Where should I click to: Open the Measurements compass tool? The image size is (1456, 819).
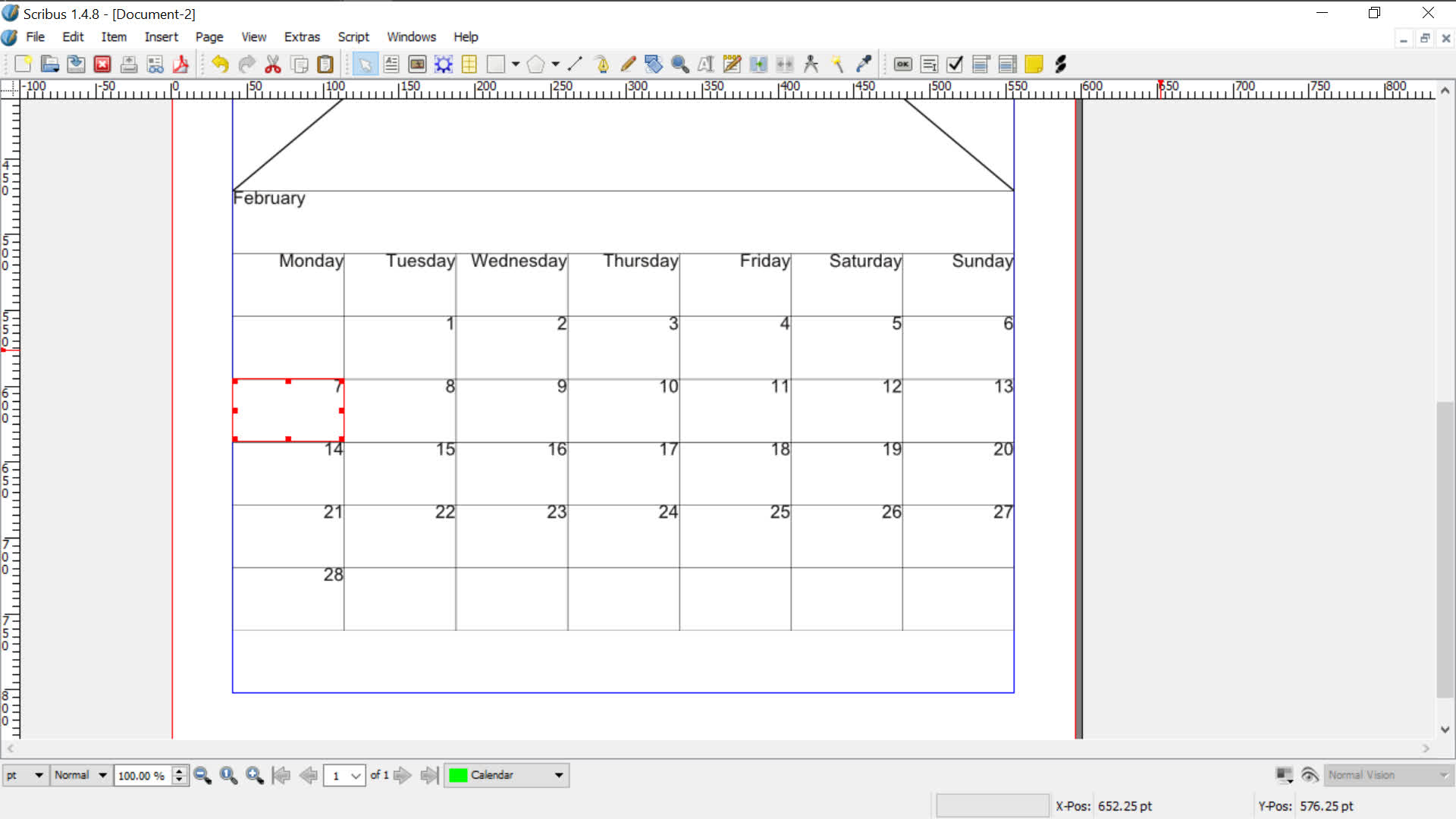pyautogui.click(x=811, y=64)
